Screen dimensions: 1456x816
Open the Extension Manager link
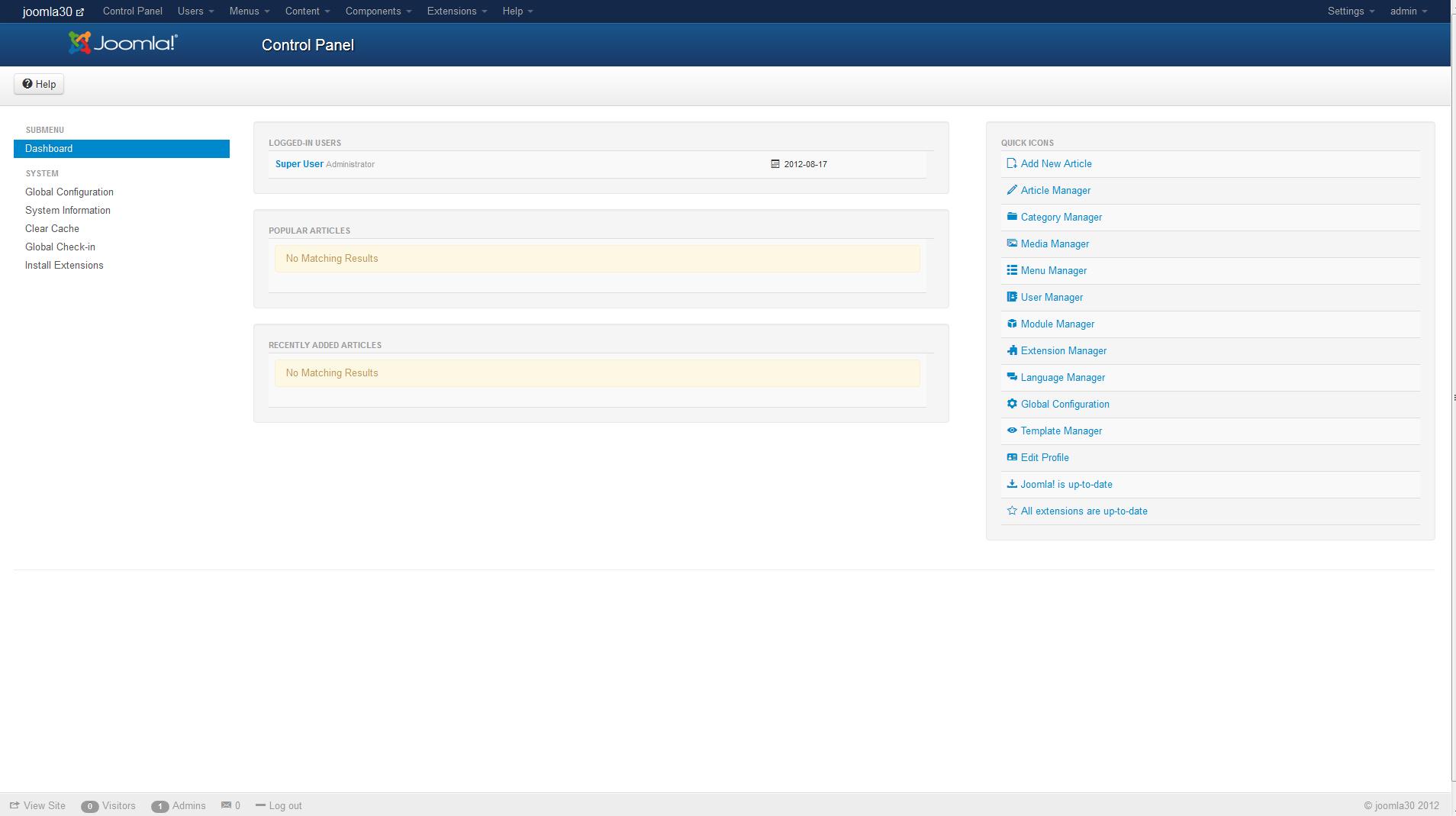pos(1064,350)
